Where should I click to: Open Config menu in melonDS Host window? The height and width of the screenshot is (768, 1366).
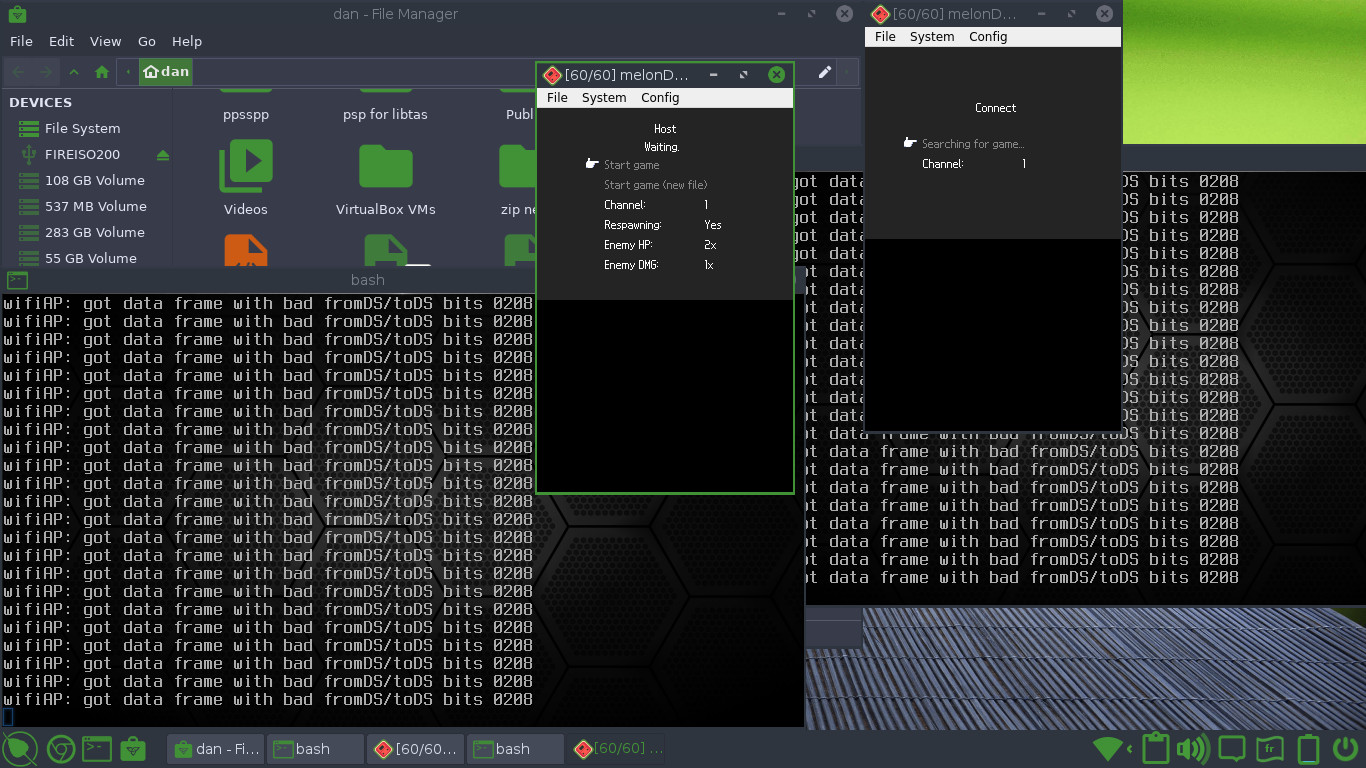(660, 97)
